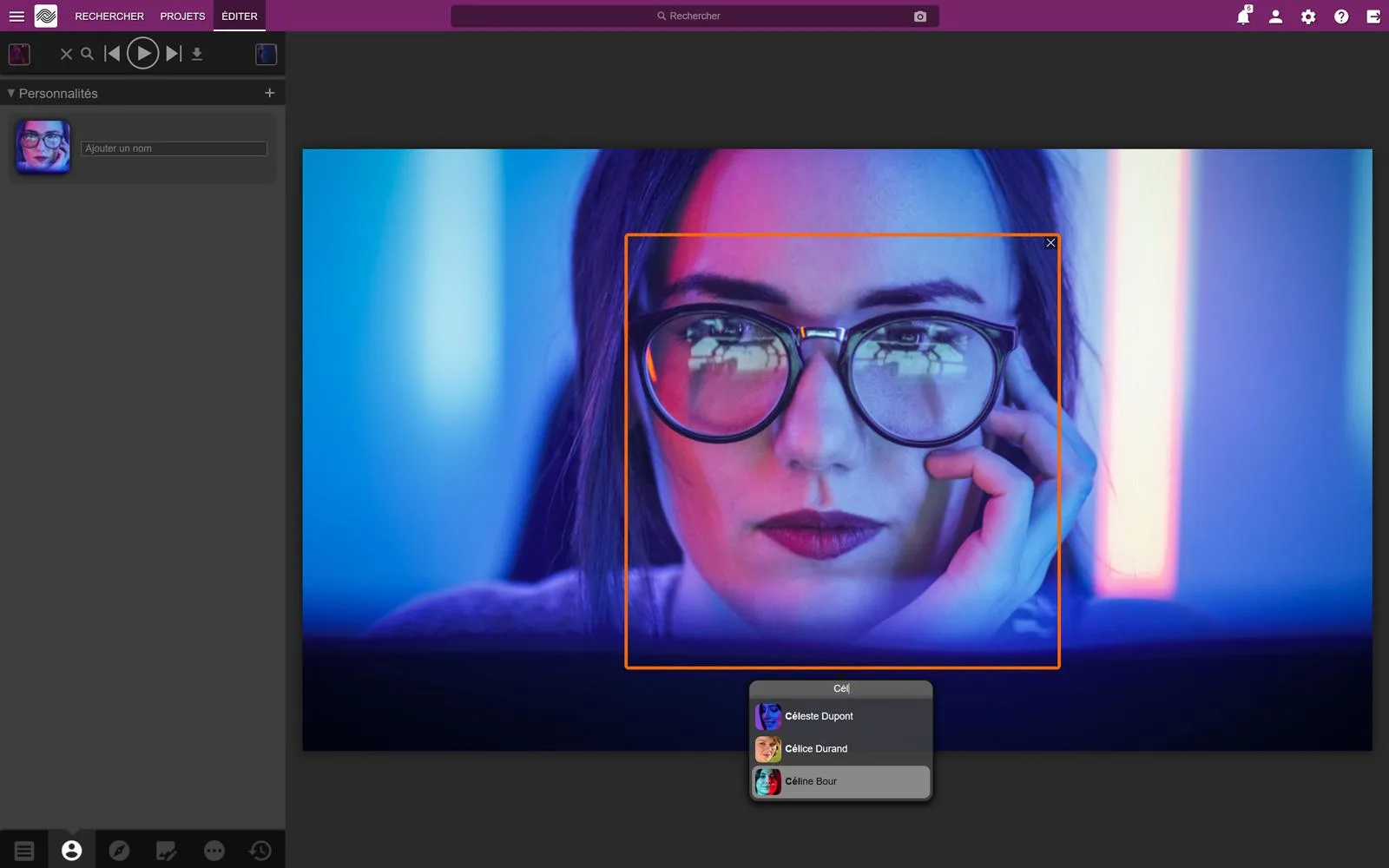Screen dimensions: 1389x868
Task: Open the user account icon
Action: click(1275, 16)
